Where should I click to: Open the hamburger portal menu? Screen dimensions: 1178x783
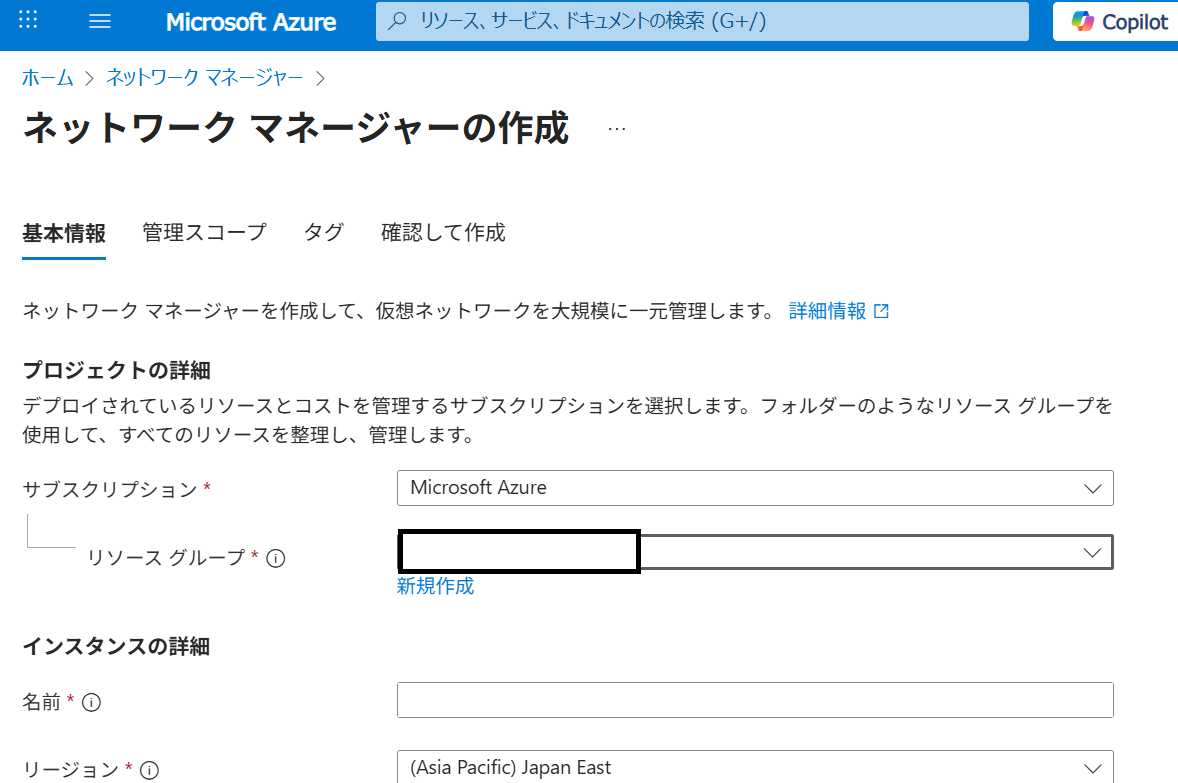(100, 21)
